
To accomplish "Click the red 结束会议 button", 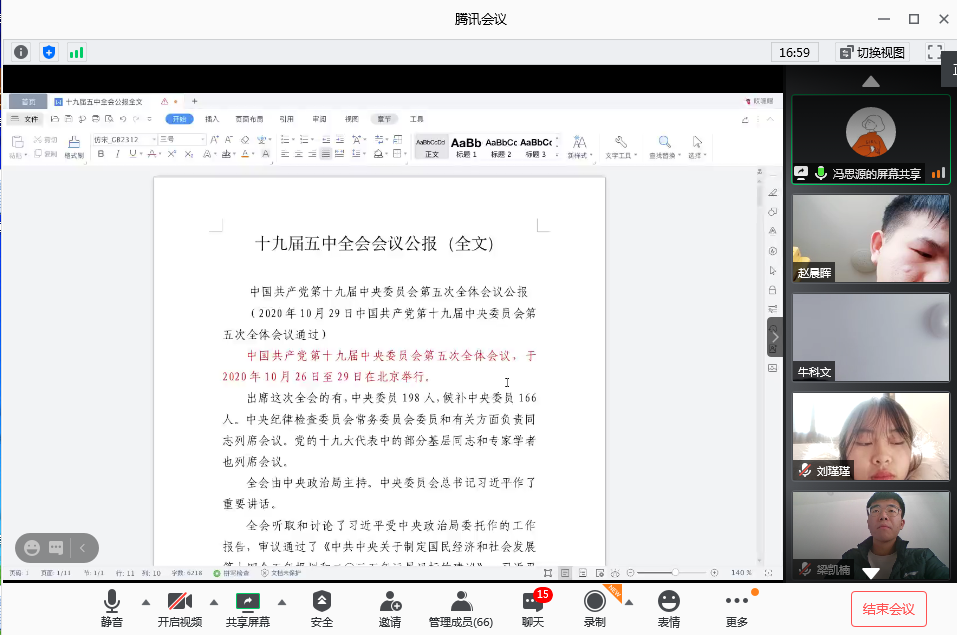I will [889, 608].
